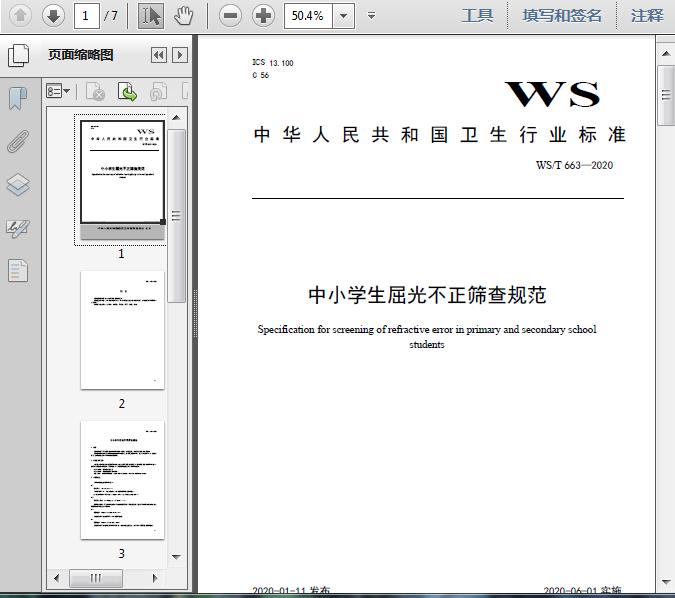Screen dimensions: 675x598
Task: Open the zoom percentage dropdown
Action: 344,16
